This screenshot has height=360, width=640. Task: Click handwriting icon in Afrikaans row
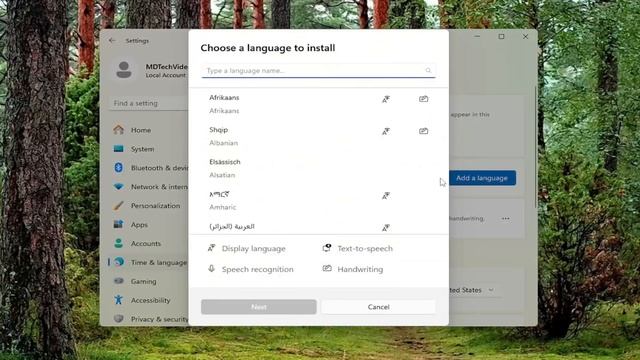[x=424, y=99]
